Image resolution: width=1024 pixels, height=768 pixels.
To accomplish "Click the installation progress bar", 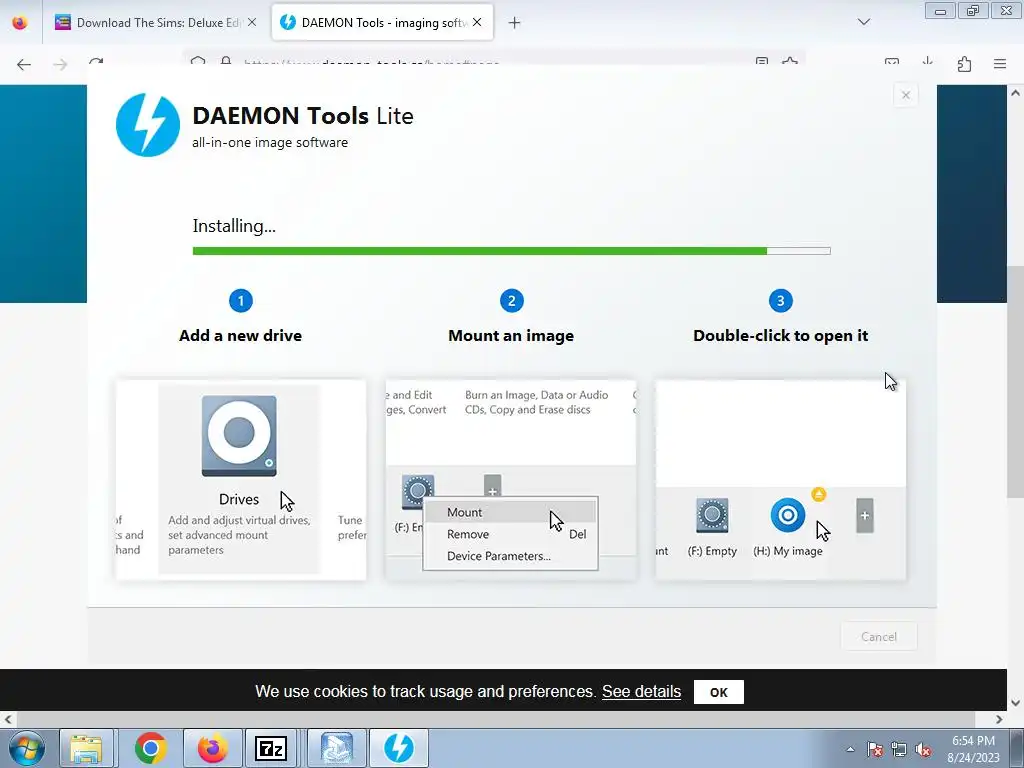I will tap(511, 251).
